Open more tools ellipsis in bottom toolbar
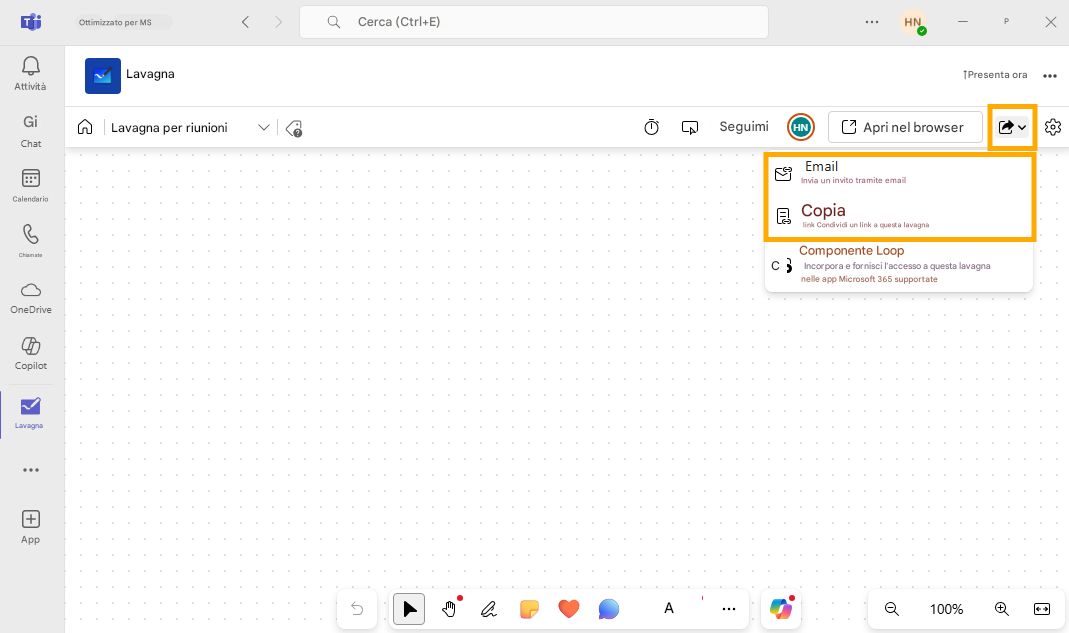Screen dimensions: 1069x633 [x=729, y=608]
